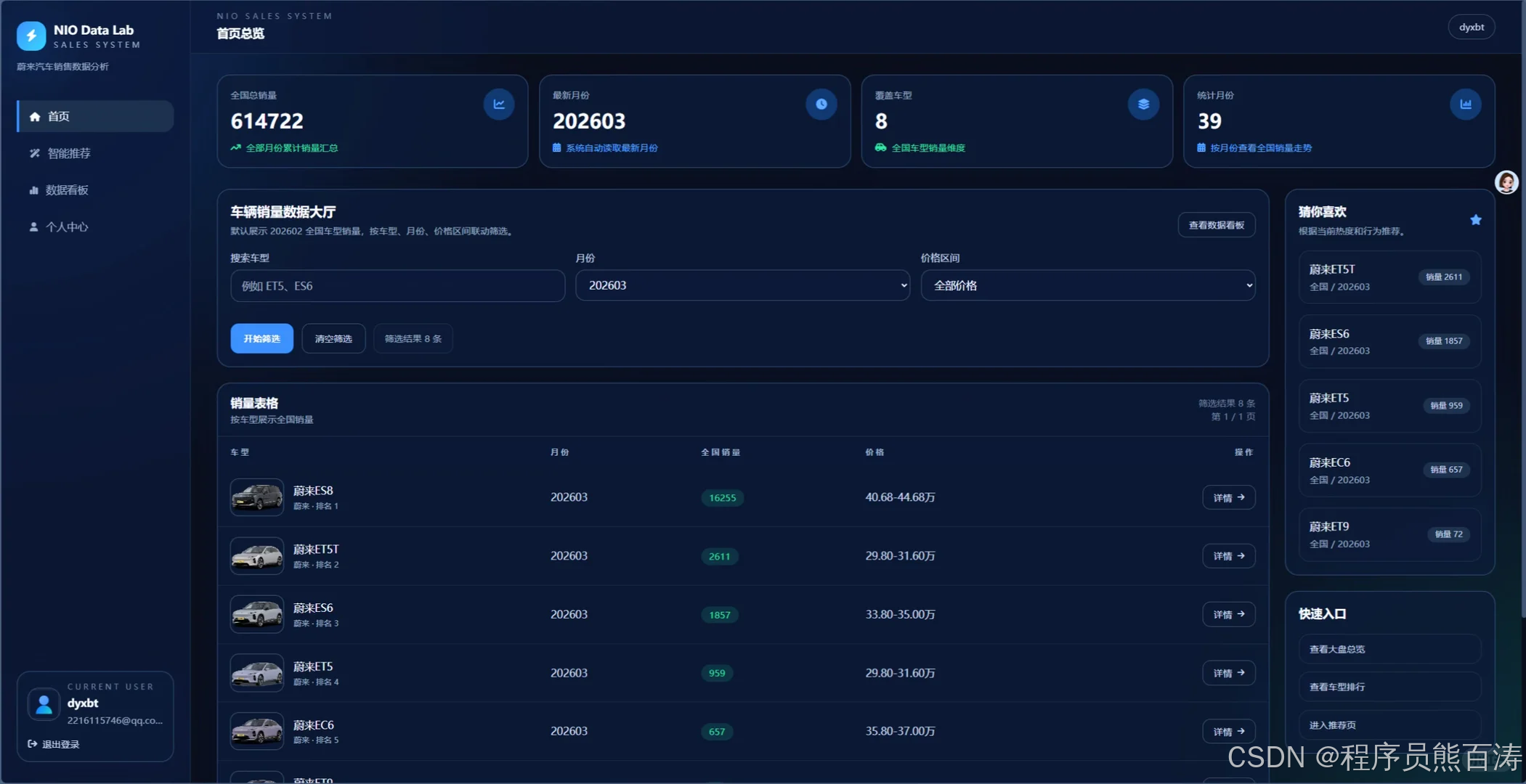1526x784 pixels.
Task: Click the 筛选结果 8 条 badge
Action: 413,338
